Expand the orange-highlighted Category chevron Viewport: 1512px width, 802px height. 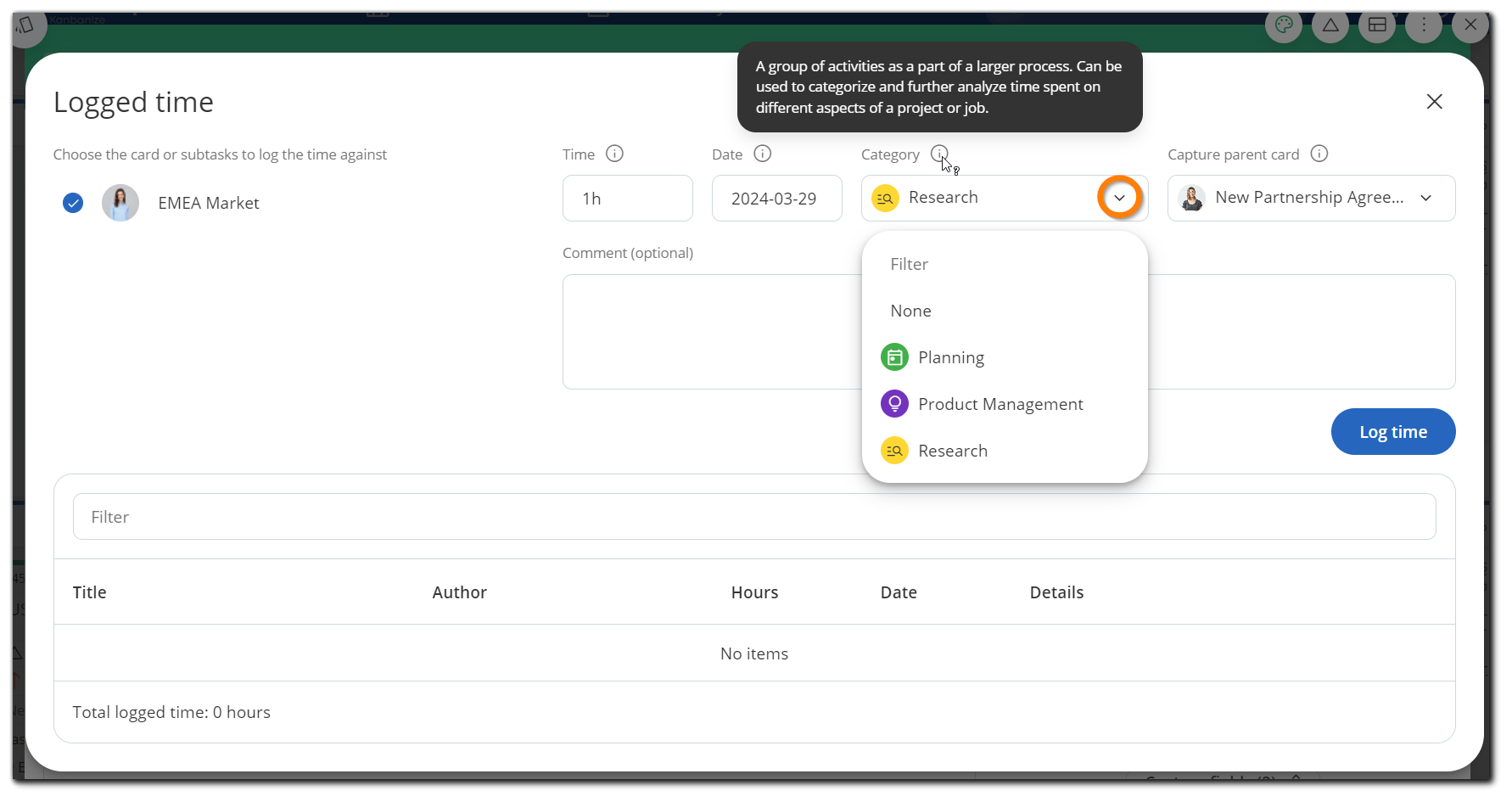[x=1119, y=197]
